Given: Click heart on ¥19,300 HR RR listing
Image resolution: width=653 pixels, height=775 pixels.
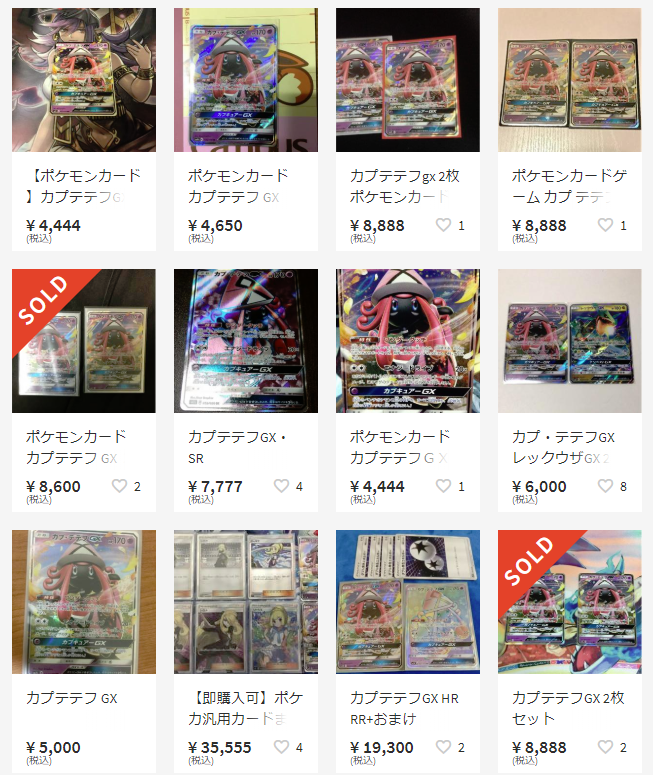Looking at the screenshot, I should 443,747.
